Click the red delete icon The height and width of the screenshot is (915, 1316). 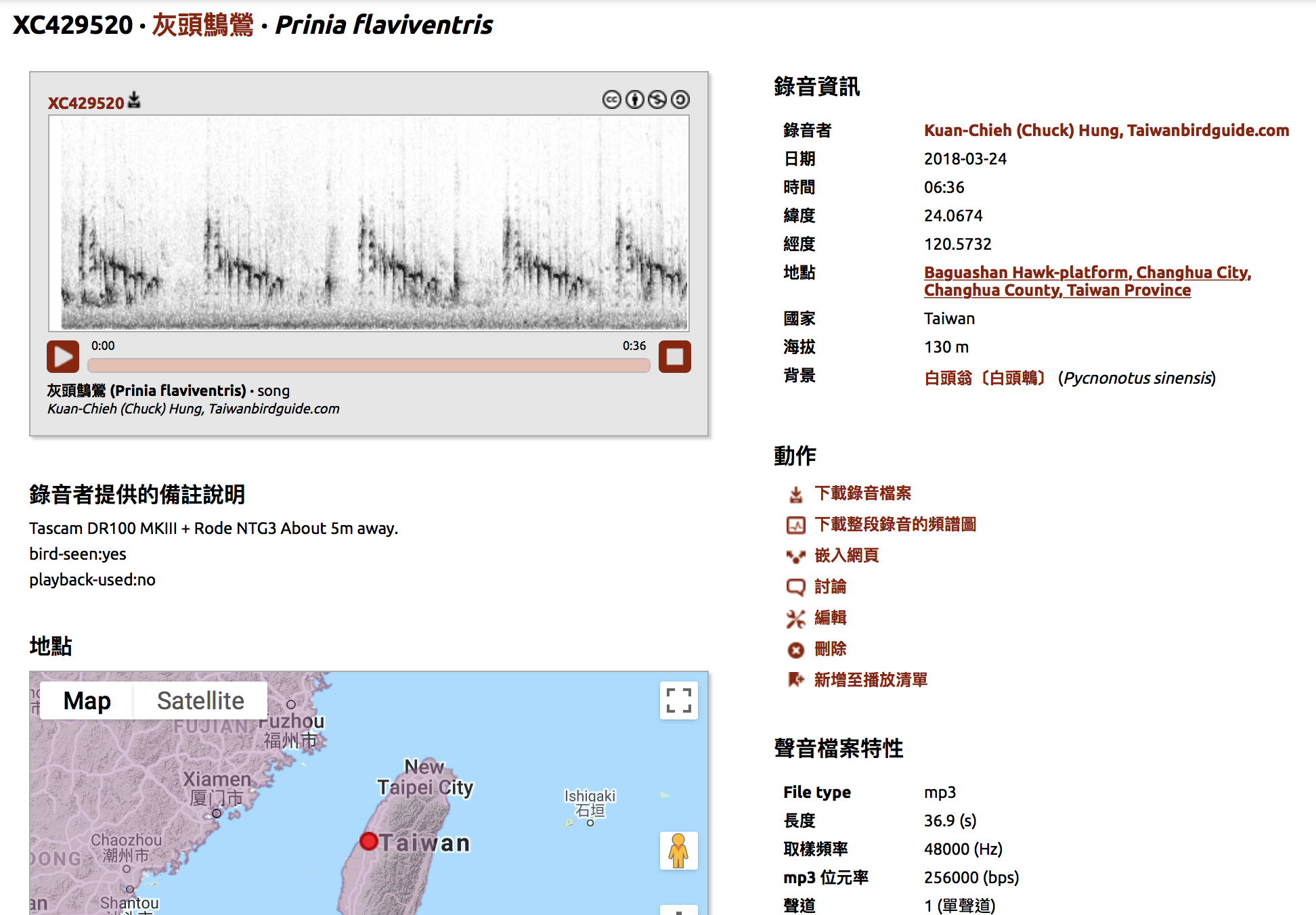point(796,650)
